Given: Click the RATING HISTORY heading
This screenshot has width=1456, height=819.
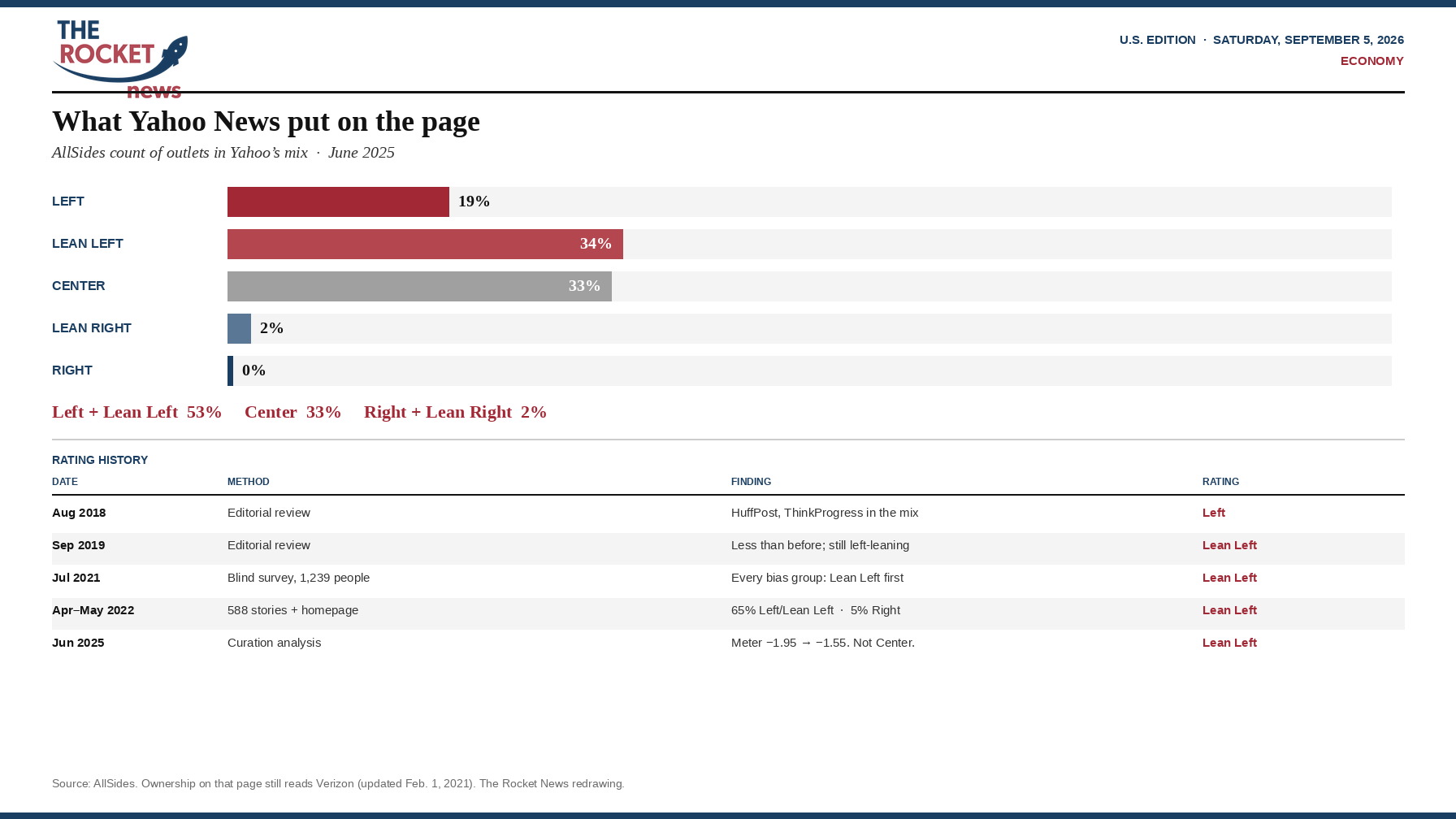Looking at the screenshot, I should (x=100, y=460).
